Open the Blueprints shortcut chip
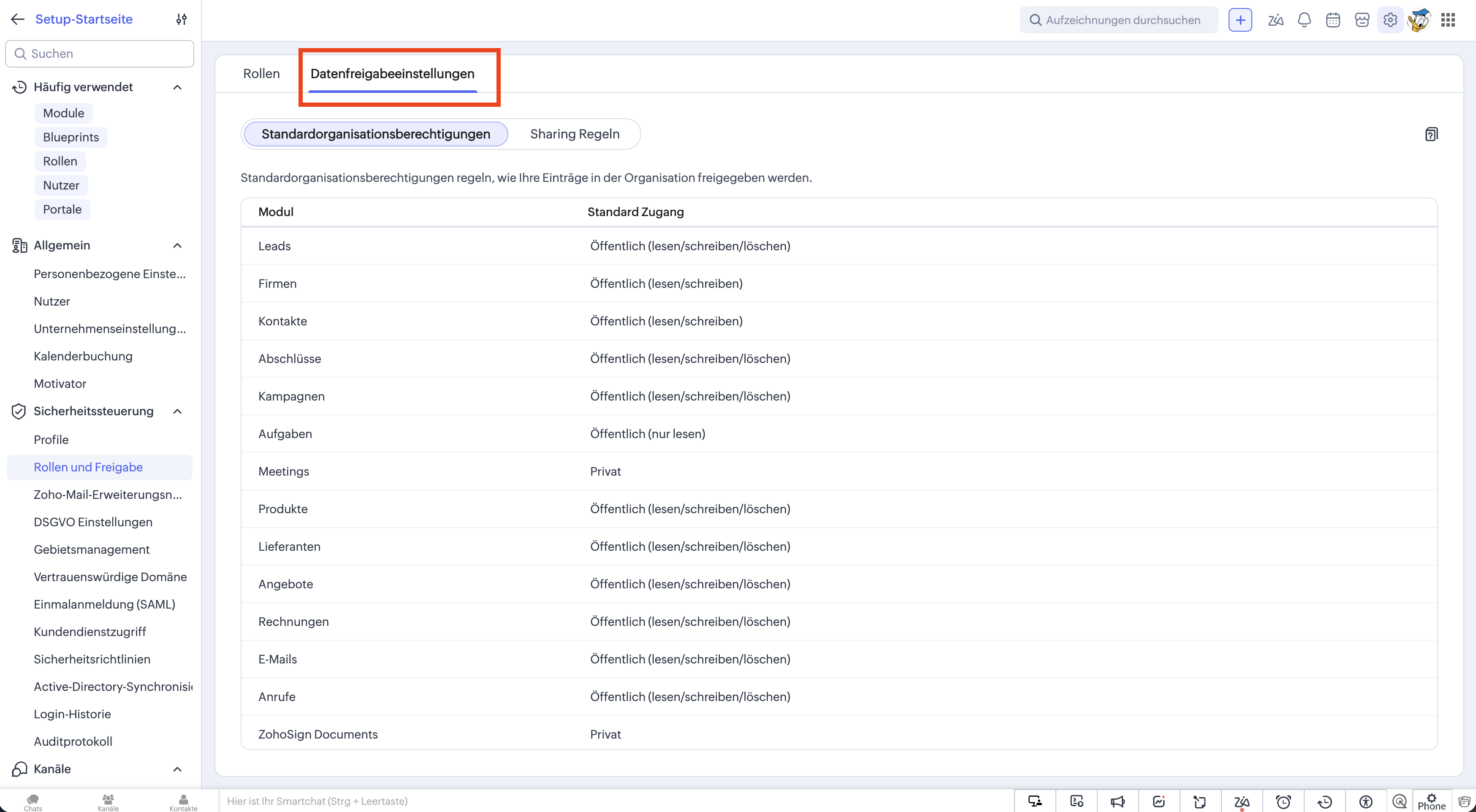The image size is (1476, 812). point(71,138)
